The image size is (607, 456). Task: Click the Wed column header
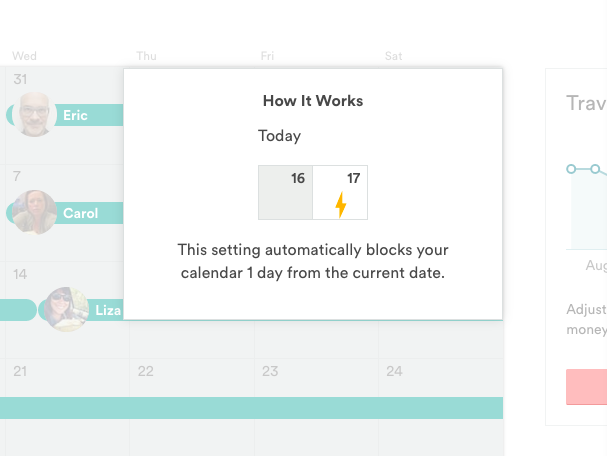click(x=25, y=56)
